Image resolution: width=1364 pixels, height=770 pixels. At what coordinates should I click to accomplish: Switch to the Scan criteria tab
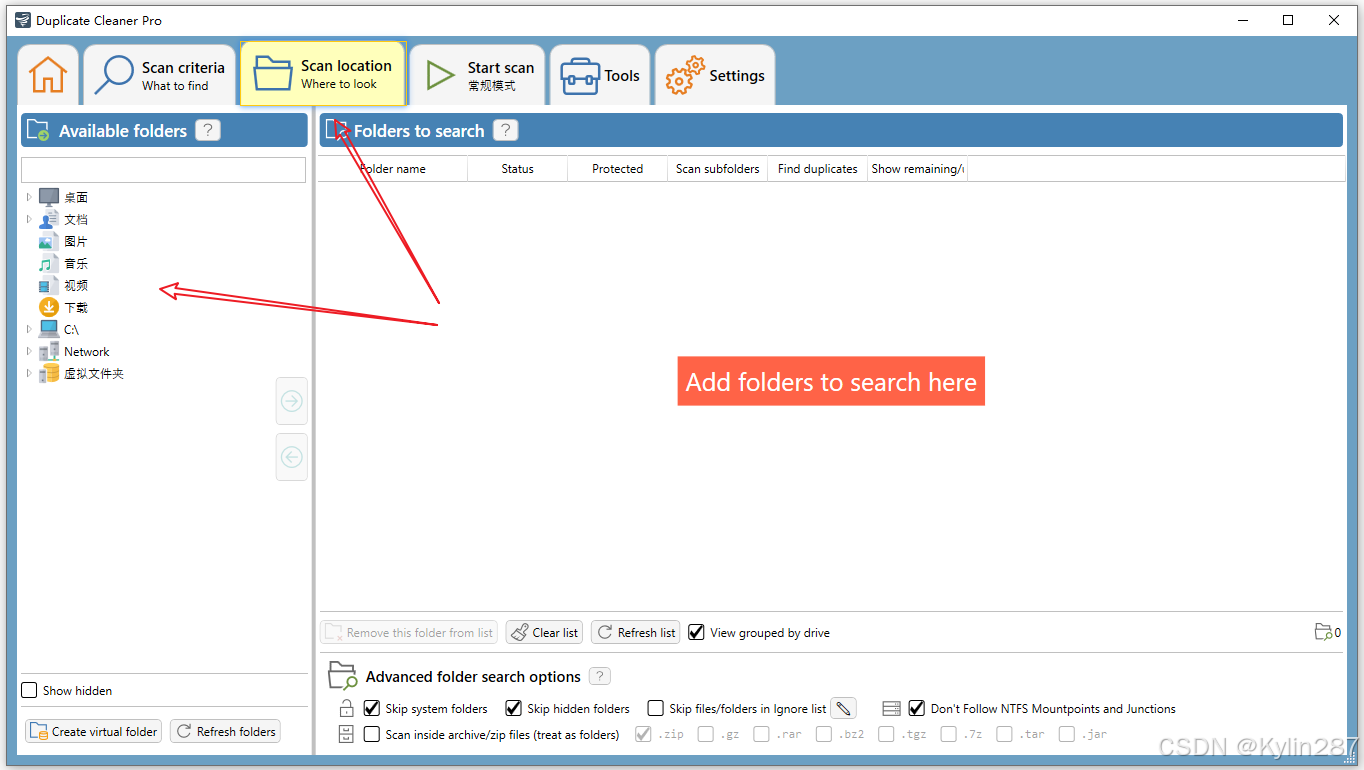[x=160, y=75]
